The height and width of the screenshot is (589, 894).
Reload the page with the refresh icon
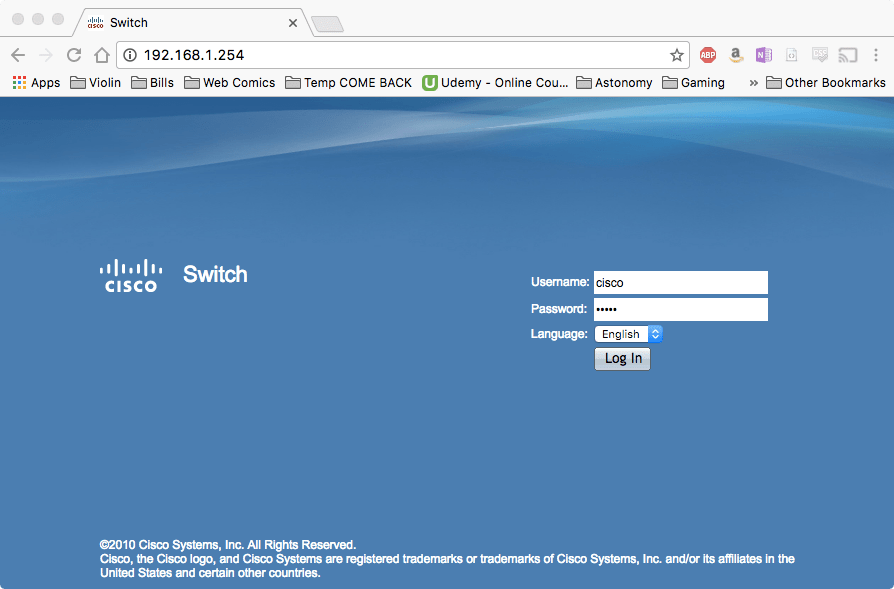click(x=74, y=55)
